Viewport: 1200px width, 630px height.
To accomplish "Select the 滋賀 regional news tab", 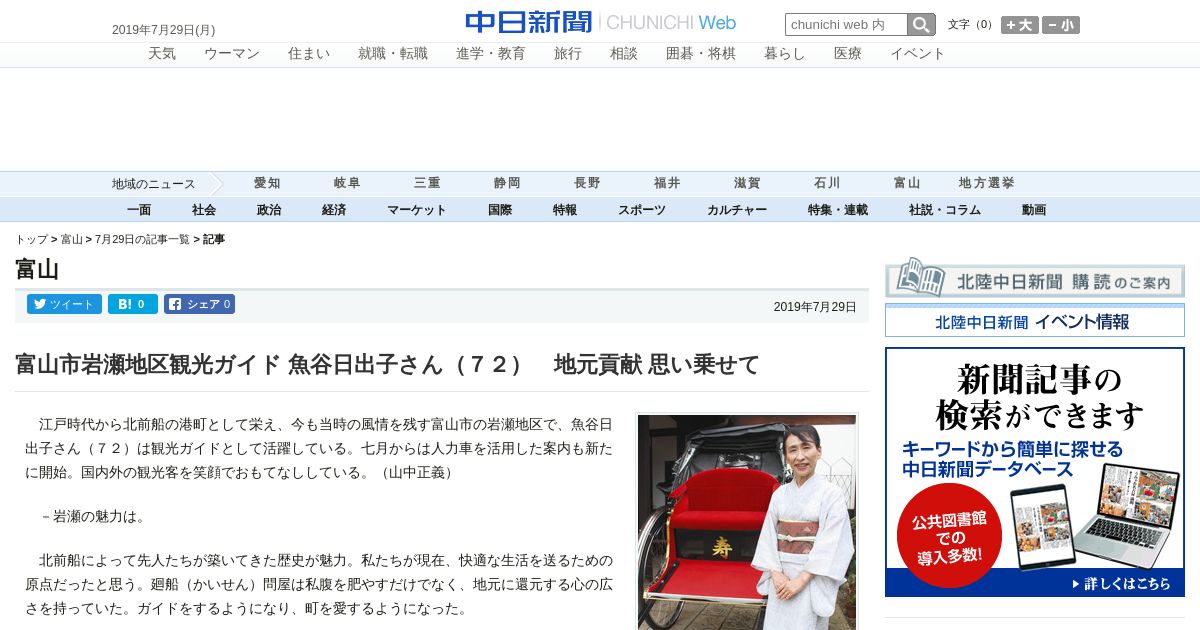I will (747, 183).
